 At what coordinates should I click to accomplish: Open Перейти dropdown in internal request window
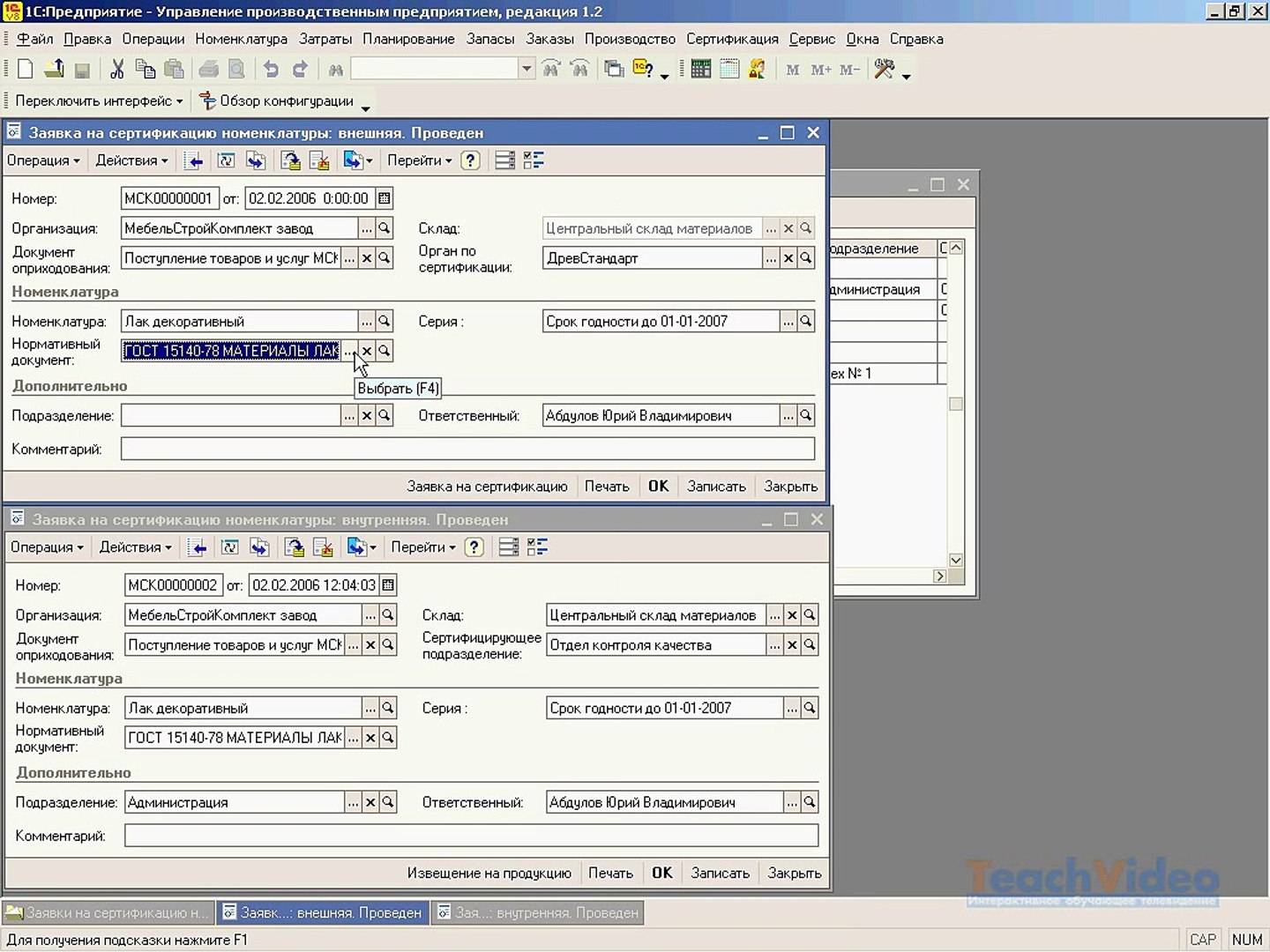click(423, 547)
